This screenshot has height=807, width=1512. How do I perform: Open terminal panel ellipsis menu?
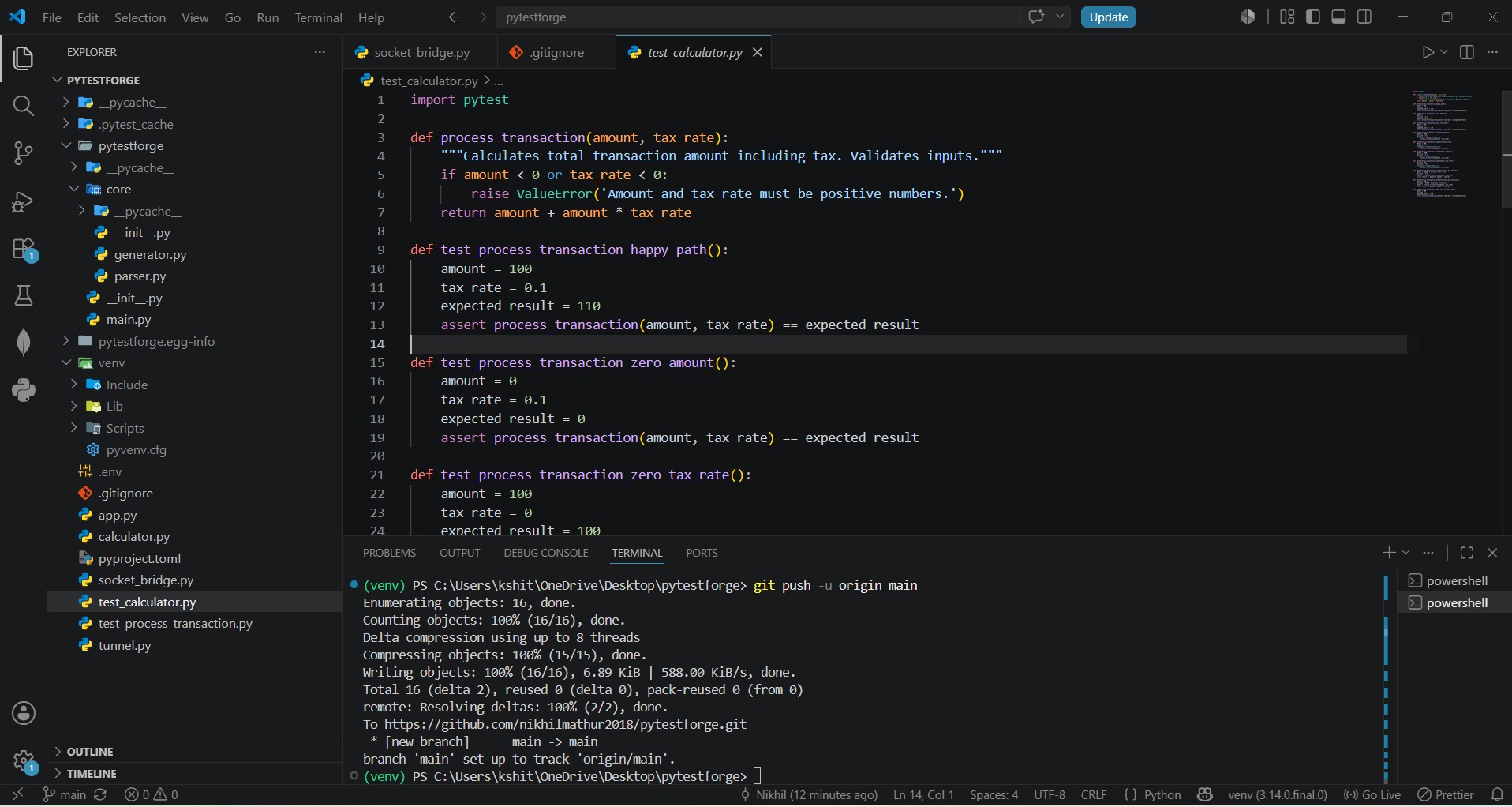pyautogui.click(x=1428, y=553)
